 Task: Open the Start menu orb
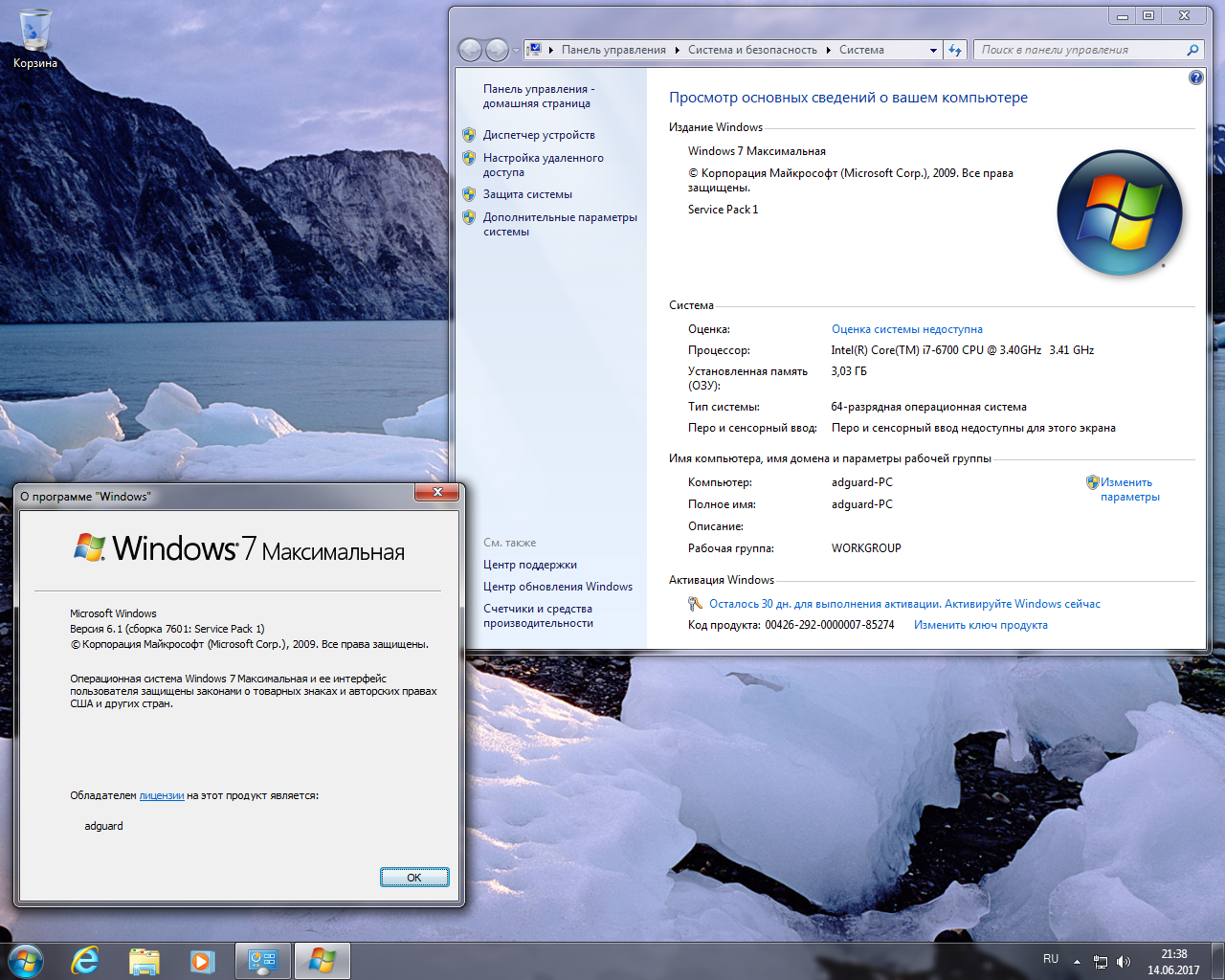pyautogui.click(x=26, y=960)
